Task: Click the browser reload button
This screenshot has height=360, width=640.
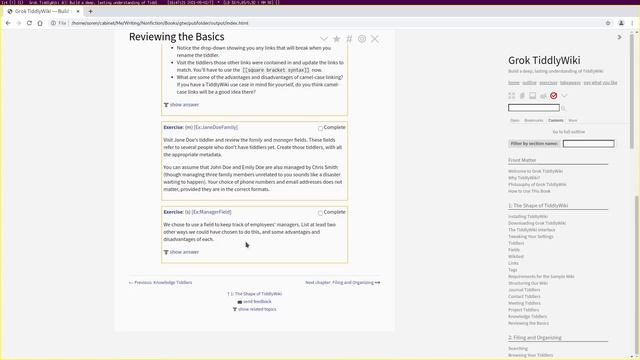Action: coord(29,23)
